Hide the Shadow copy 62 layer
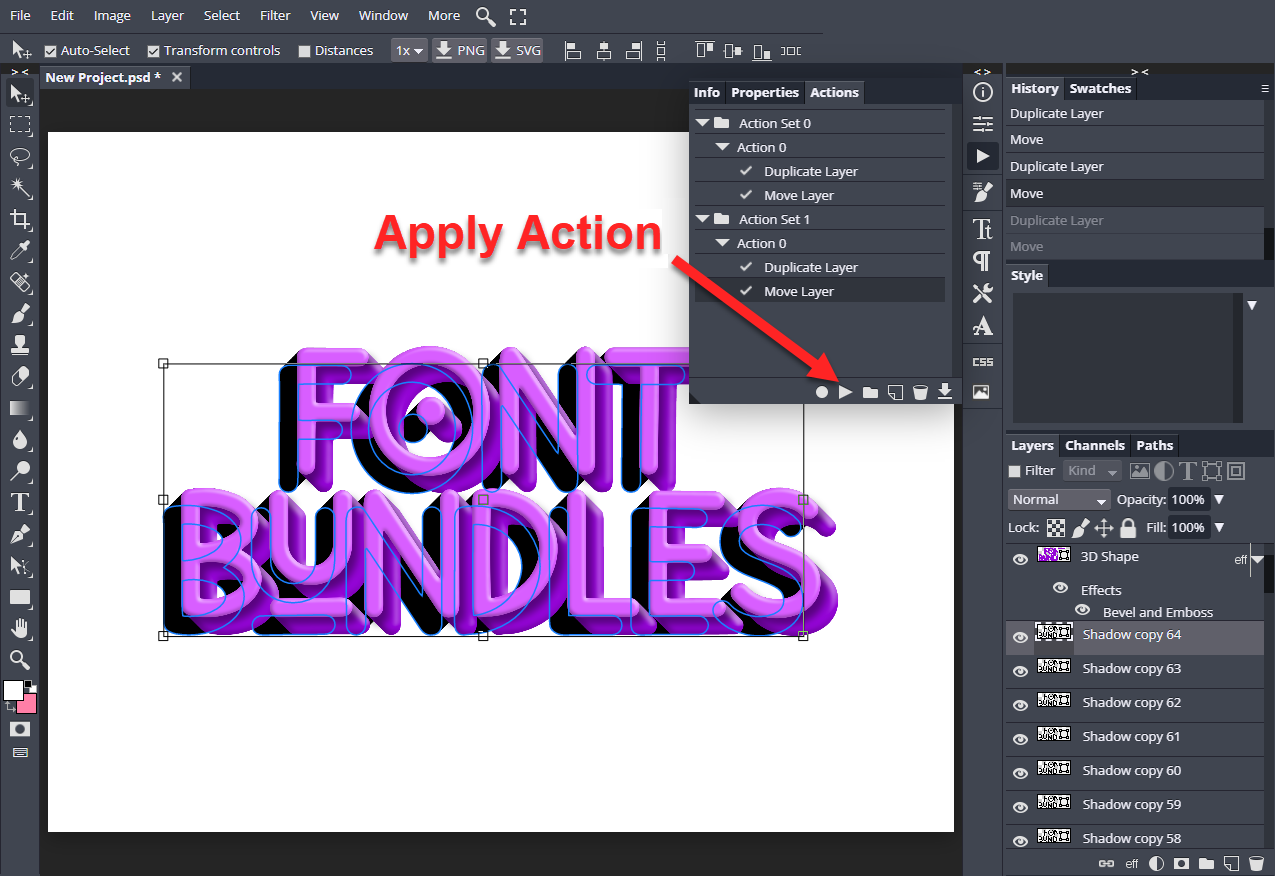Viewport: 1275px width, 876px height. coord(1020,705)
